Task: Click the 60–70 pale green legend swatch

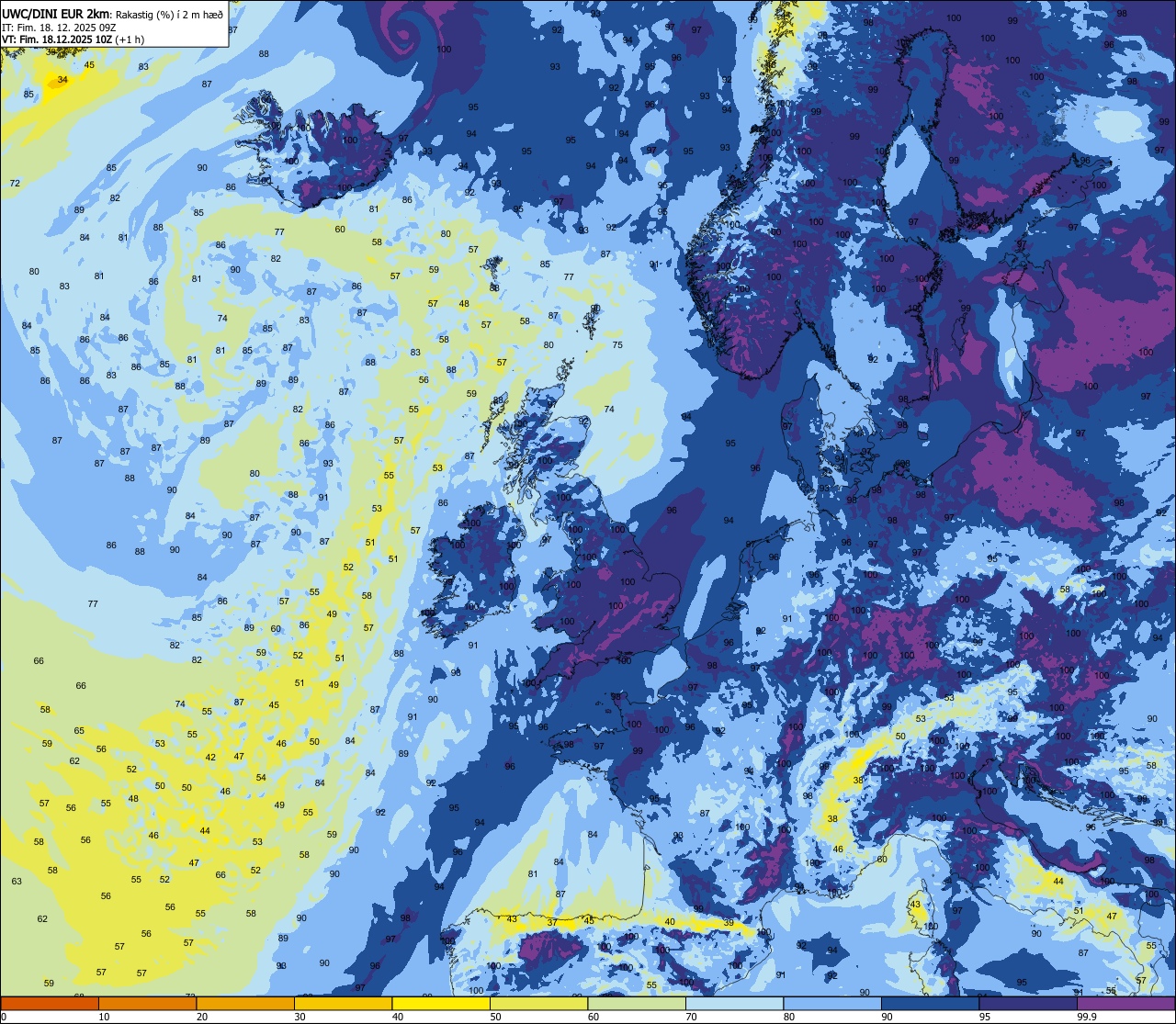Action: point(637,1004)
